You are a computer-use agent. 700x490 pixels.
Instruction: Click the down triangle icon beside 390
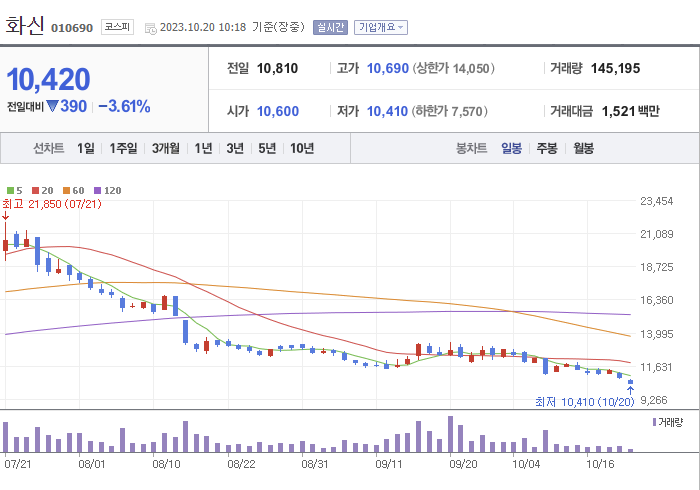click(x=52, y=106)
